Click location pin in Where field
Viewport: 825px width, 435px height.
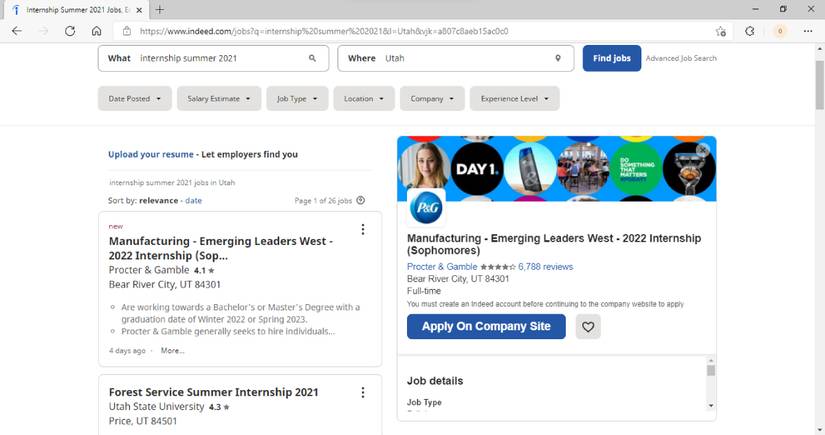(x=558, y=58)
